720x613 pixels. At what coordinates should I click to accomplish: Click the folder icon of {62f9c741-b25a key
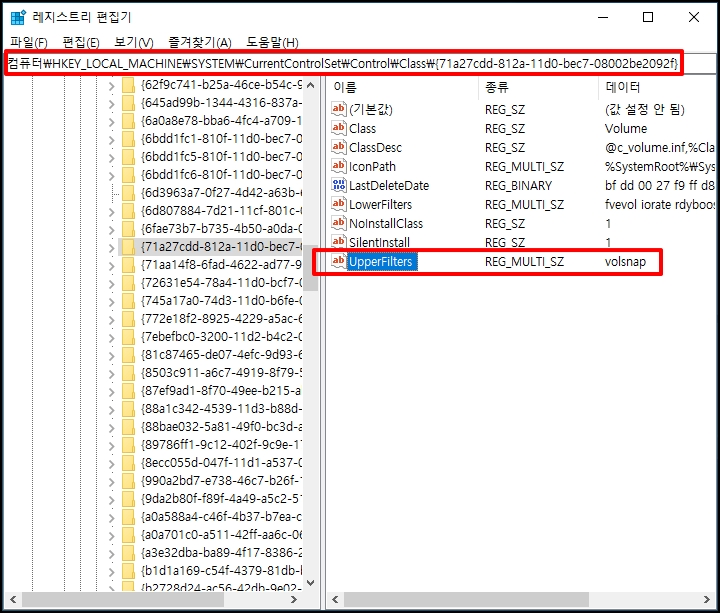129,85
